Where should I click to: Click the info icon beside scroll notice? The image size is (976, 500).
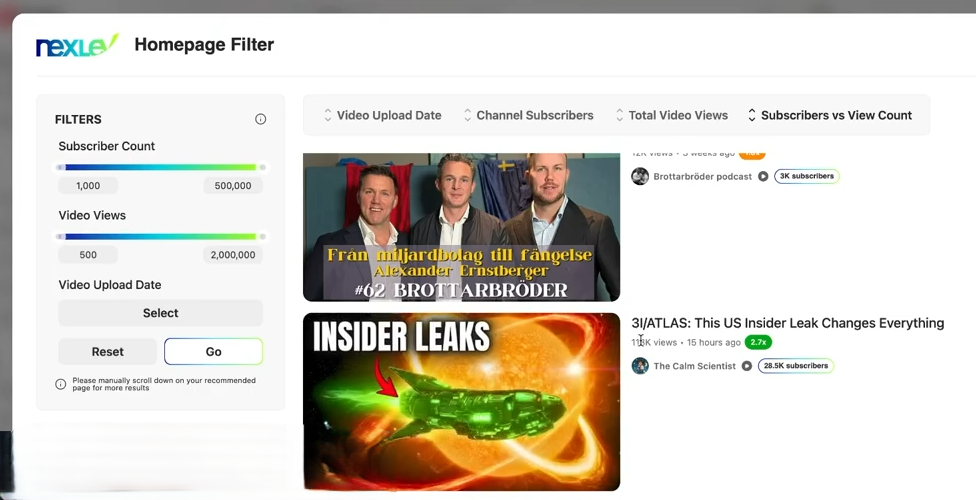tap(60, 384)
